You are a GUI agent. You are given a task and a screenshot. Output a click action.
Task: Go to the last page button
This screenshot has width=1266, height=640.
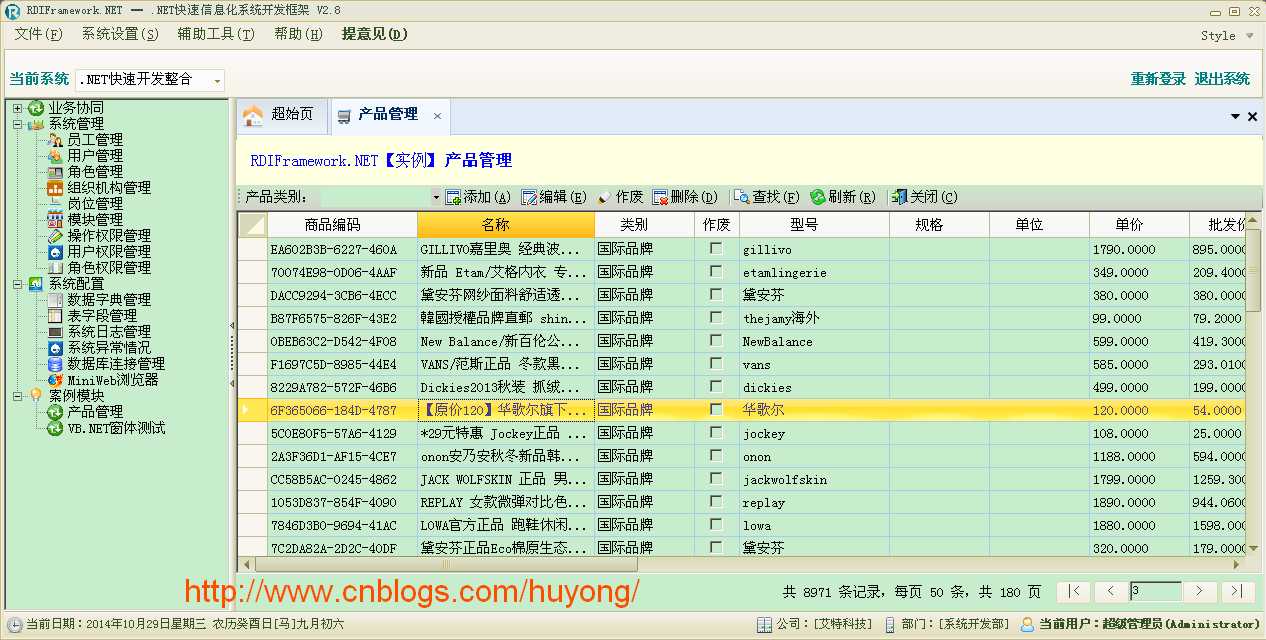tap(1238, 591)
